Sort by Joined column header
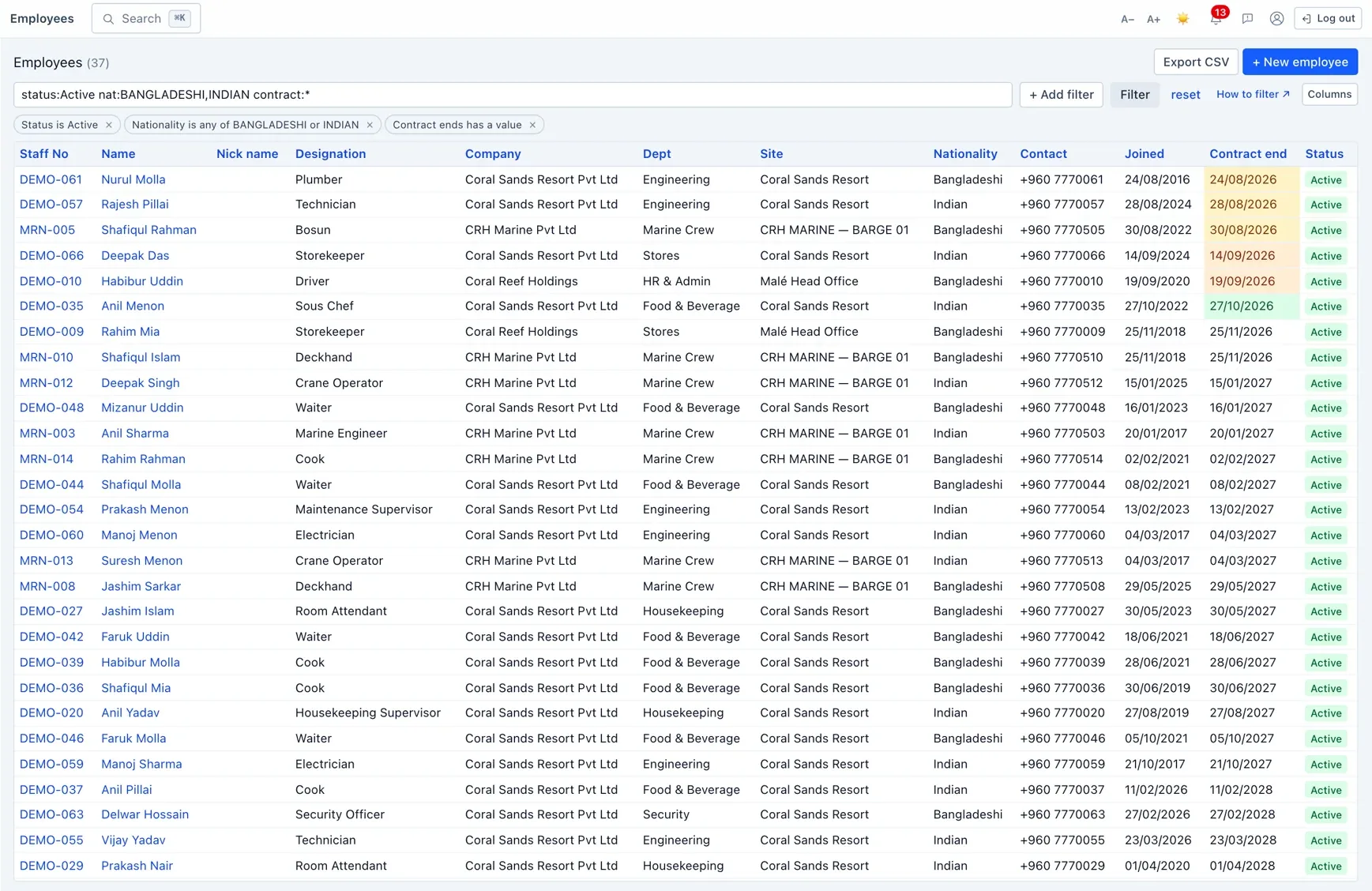 (x=1145, y=154)
